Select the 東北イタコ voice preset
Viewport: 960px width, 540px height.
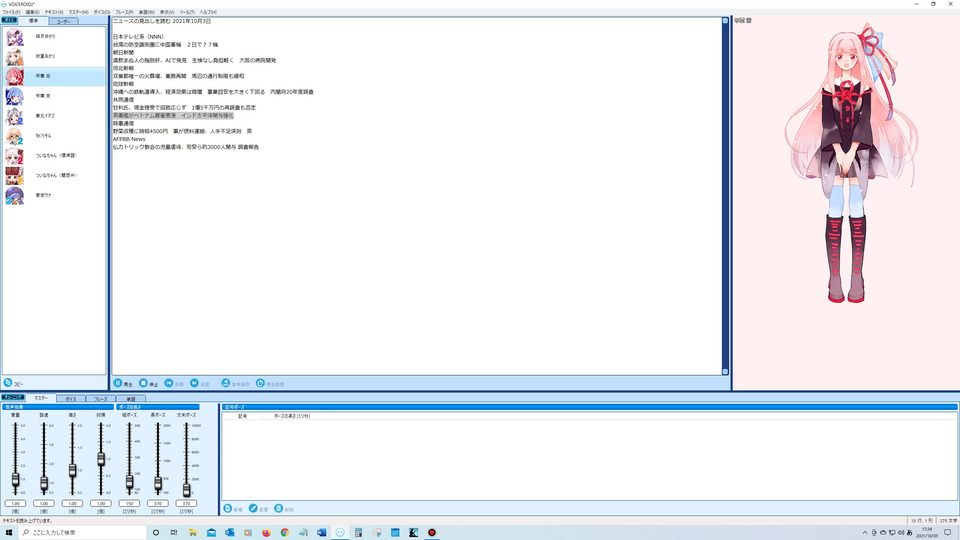(x=54, y=116)
